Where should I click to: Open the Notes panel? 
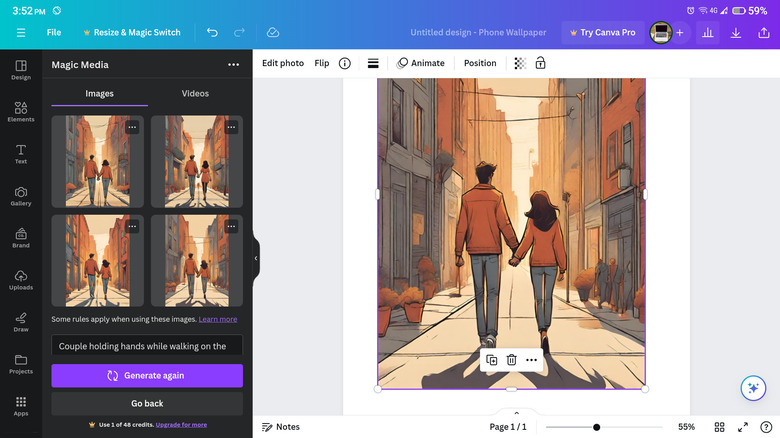click(x=281, y=427)
